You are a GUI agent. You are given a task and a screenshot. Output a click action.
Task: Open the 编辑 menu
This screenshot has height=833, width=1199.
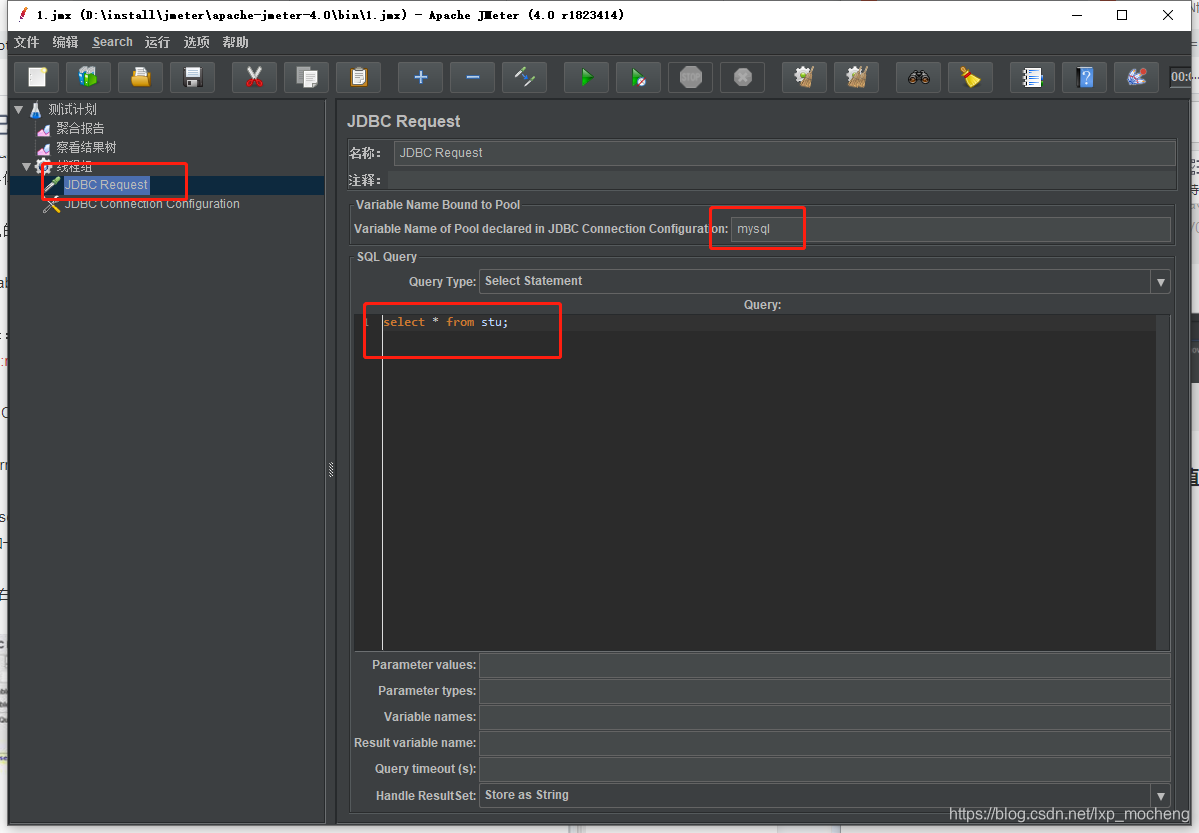(66, 42)
